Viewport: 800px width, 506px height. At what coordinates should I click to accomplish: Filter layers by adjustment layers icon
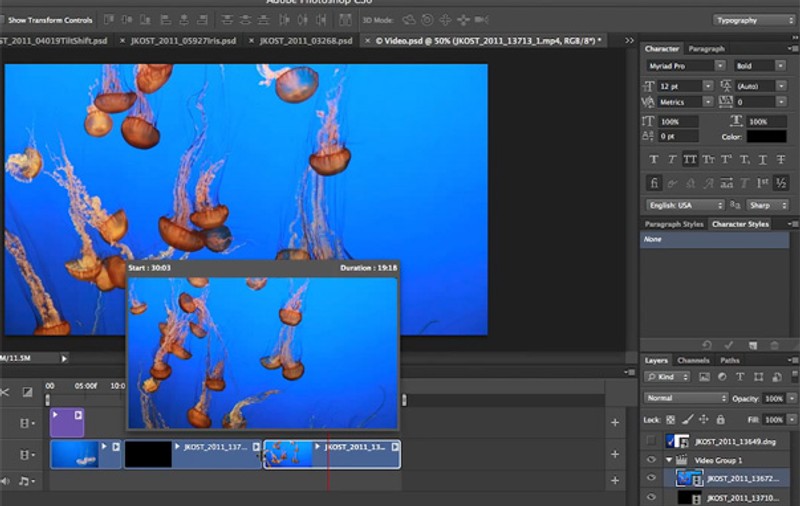[722, 377]
